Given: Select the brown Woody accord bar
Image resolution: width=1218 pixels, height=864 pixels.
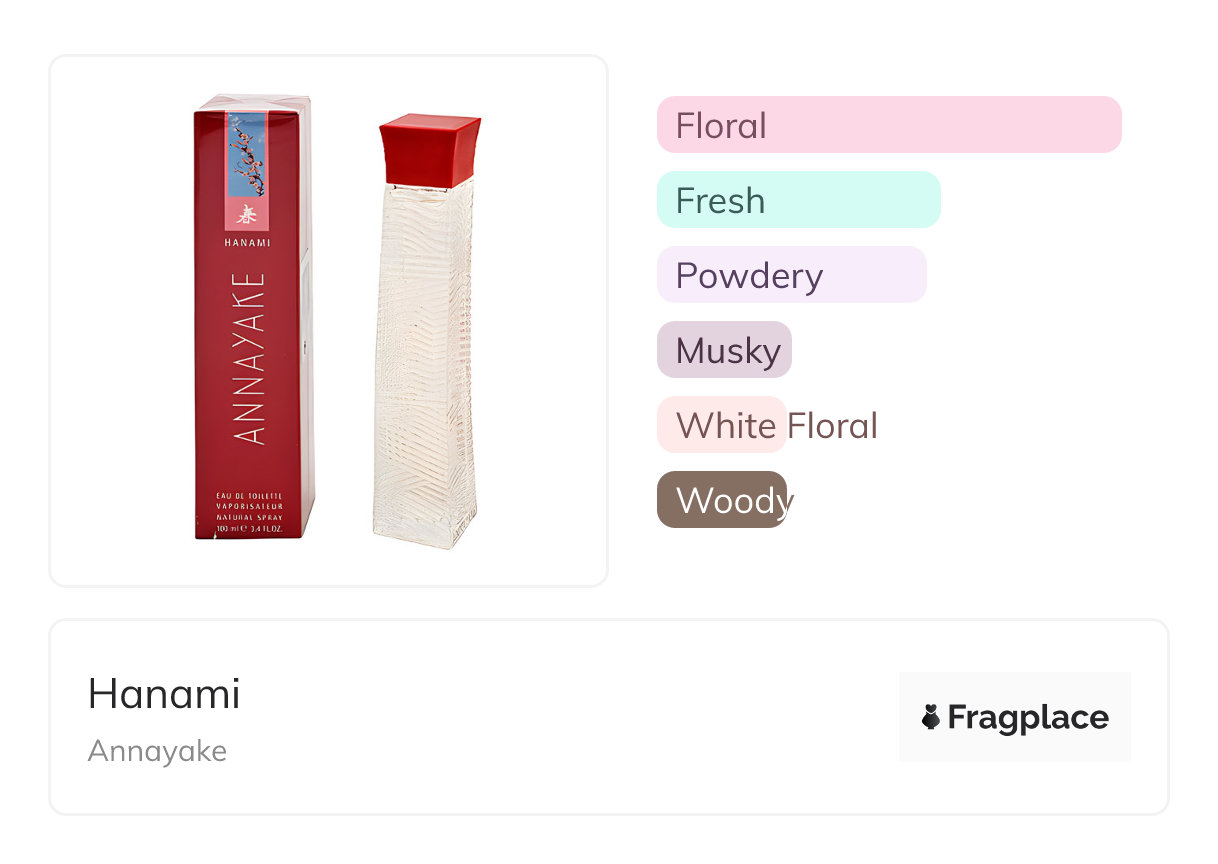Looking at the screenshot, I should [722, 500].
